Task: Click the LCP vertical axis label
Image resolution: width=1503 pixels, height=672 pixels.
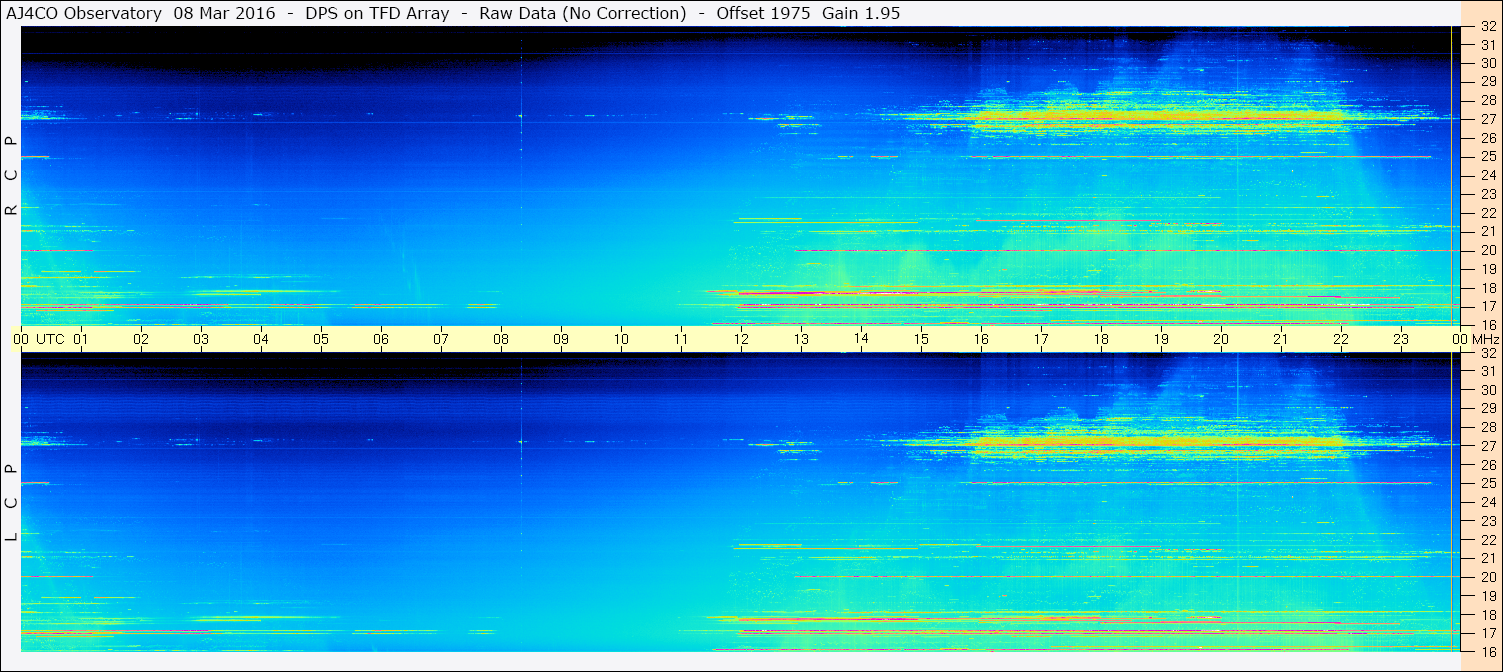Action: (x=11, y=503)
